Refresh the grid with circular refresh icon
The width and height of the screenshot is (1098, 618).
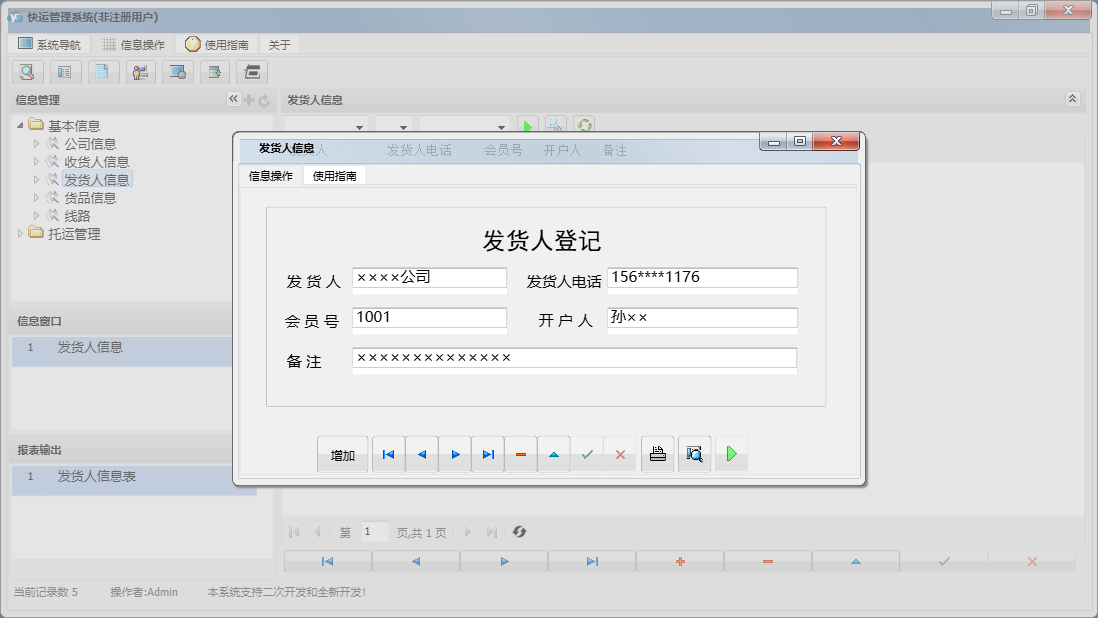point(520,531)
